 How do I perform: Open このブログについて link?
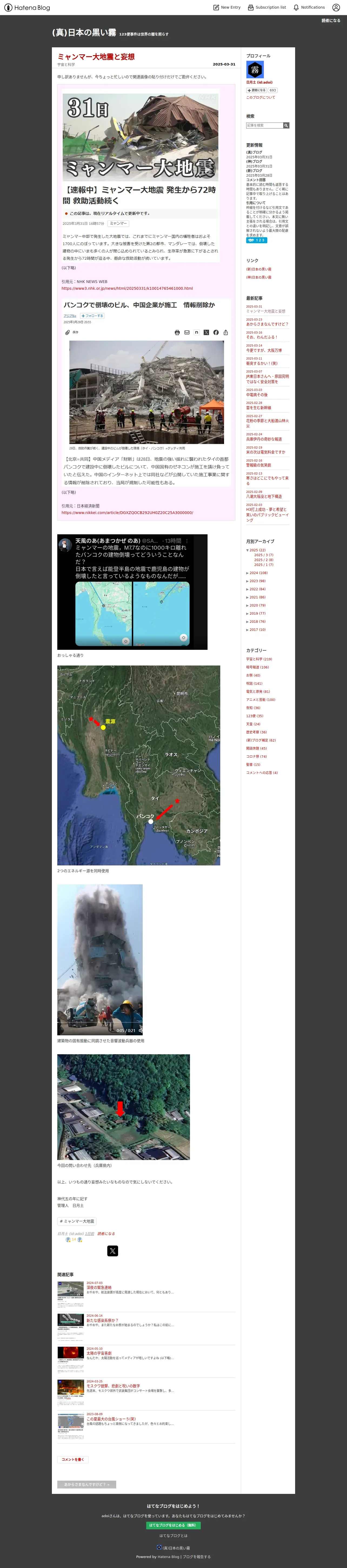pyautogui.click(x=261, y=97)
